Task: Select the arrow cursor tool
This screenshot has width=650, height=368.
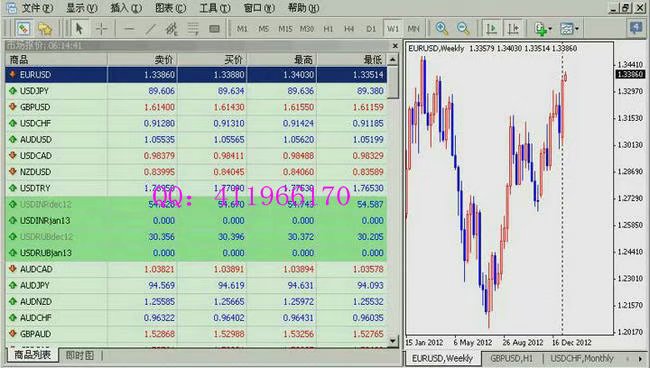Action: pos(79,29)
